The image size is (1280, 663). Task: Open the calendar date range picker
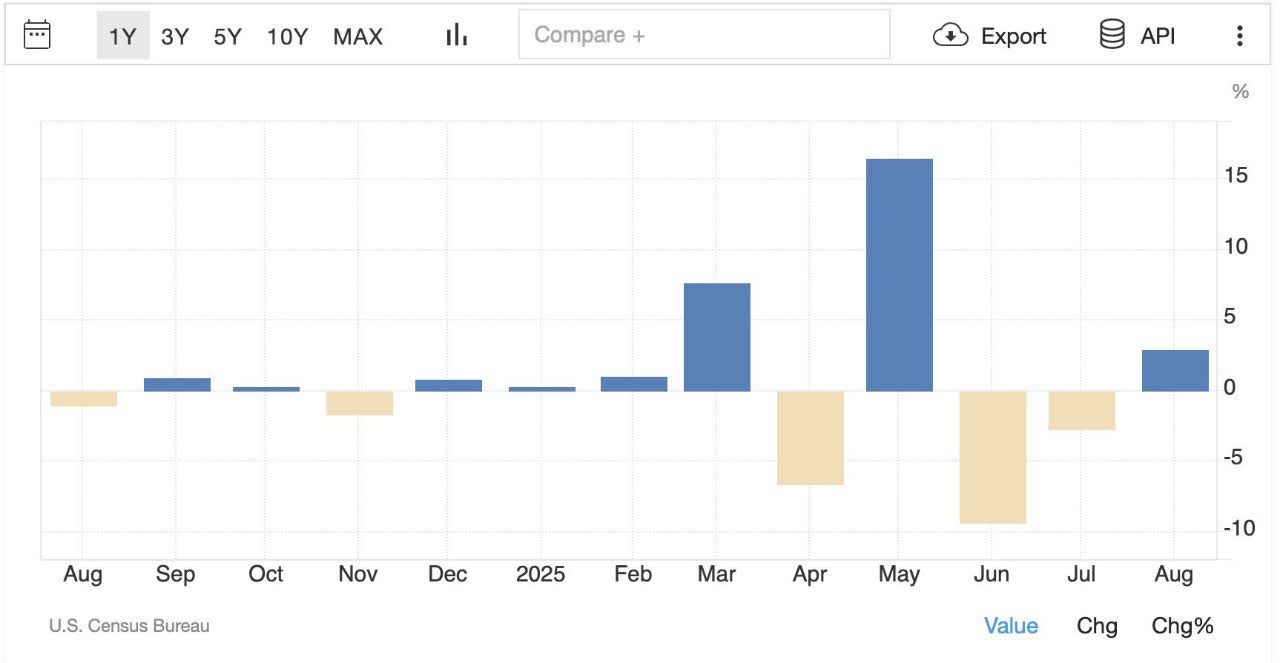coord(37,35)
